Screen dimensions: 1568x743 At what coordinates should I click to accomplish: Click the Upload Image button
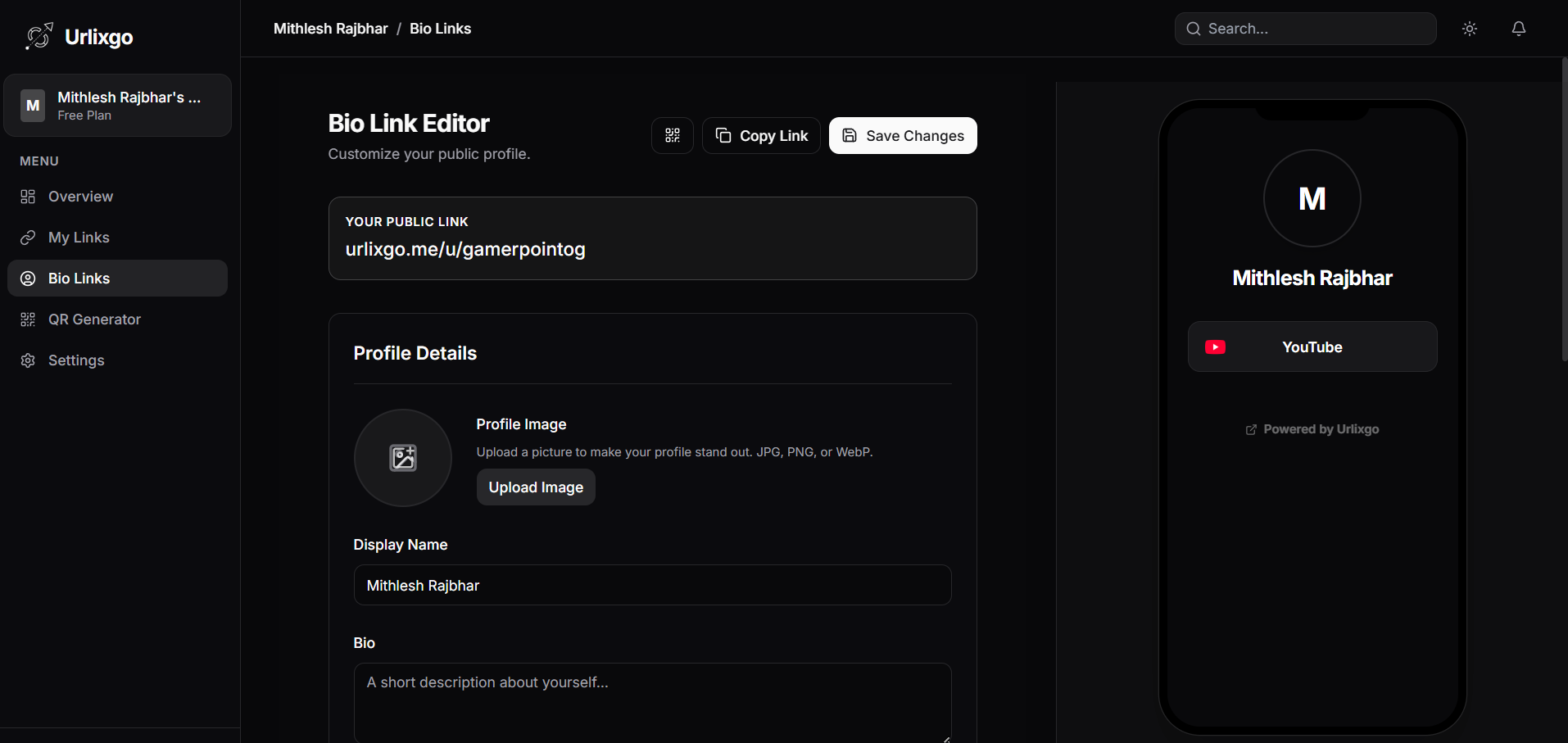pos(536,487)
